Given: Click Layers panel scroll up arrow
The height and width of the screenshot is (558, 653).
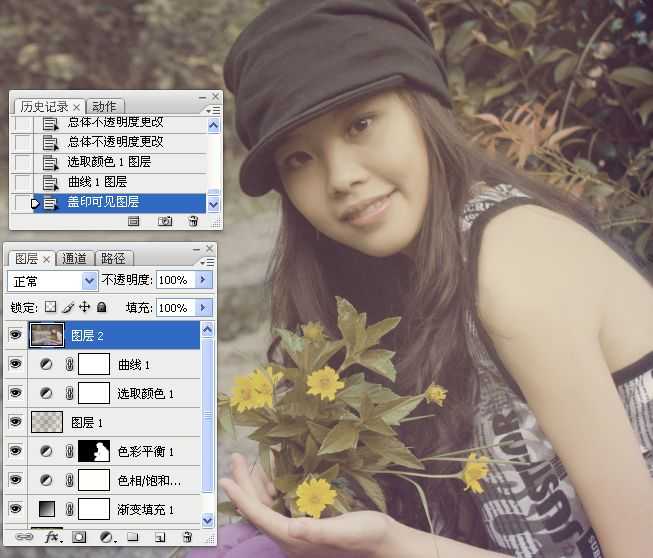Looking at the screenshot, I should click(x=207, y=330).
